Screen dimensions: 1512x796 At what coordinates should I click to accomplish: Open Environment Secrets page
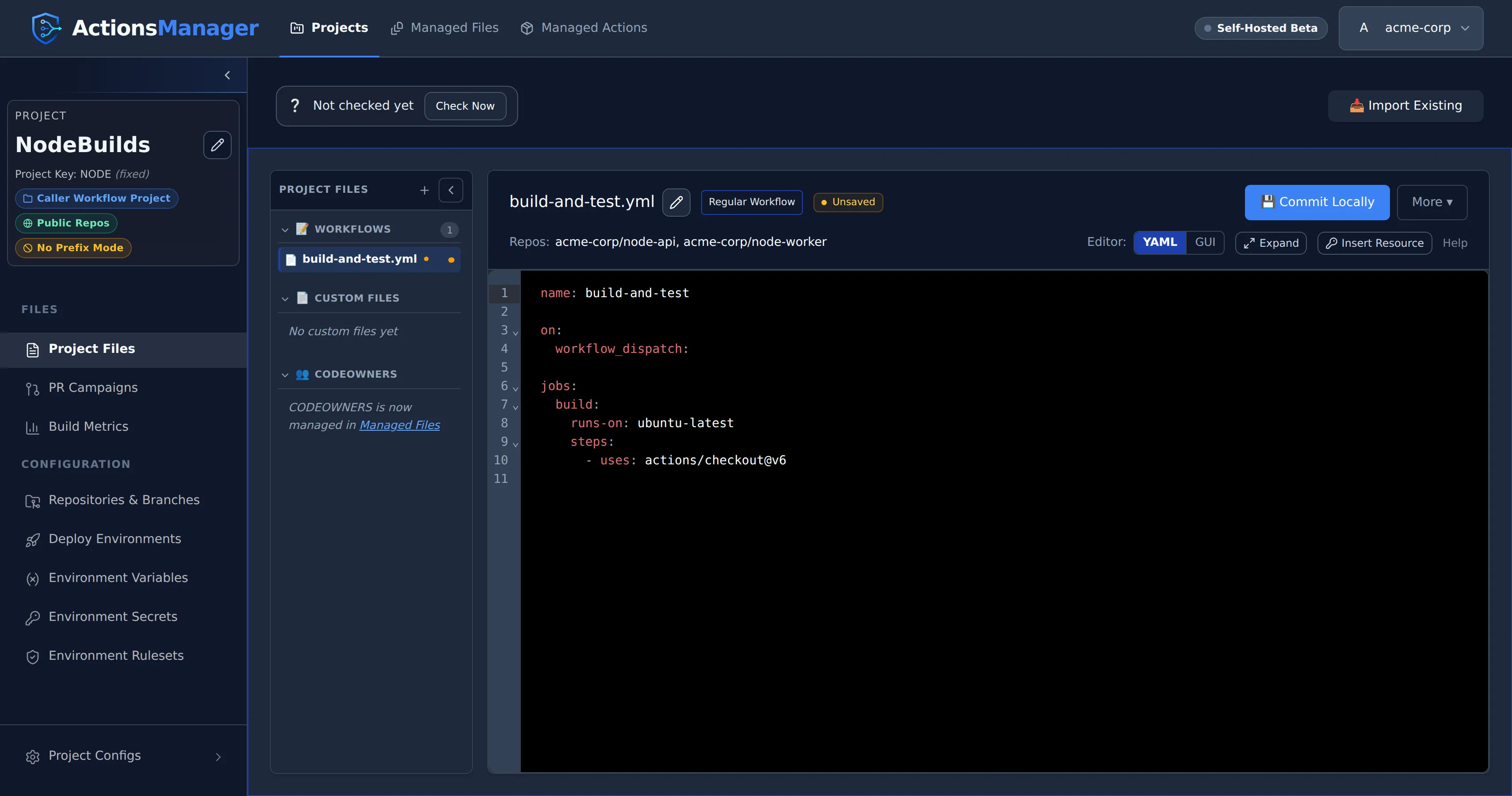pyautogui.click(x=123, y=617)
